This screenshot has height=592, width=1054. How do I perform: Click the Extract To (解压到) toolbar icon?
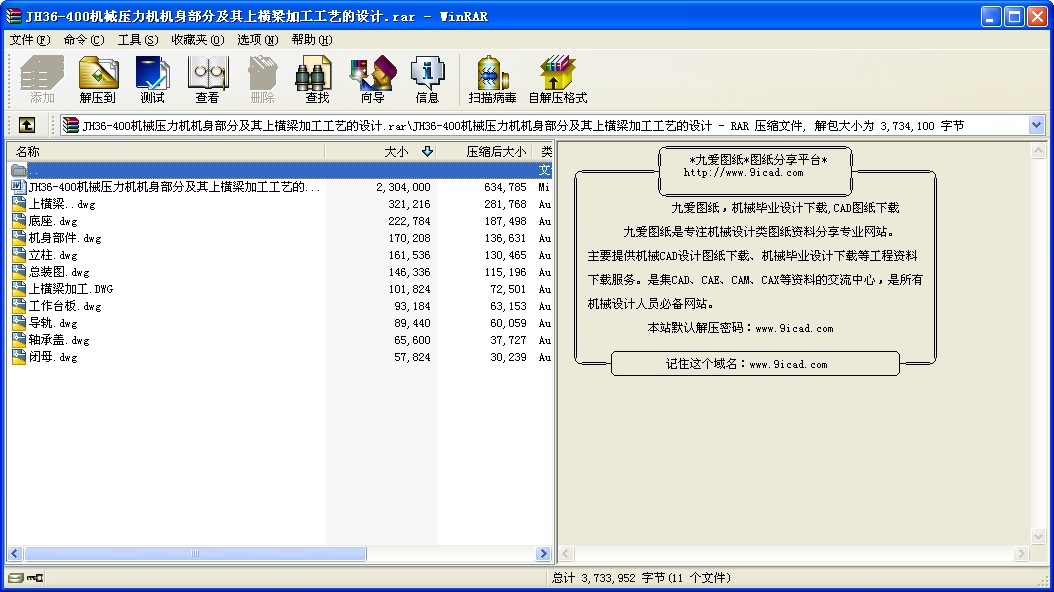pos(98,80)
